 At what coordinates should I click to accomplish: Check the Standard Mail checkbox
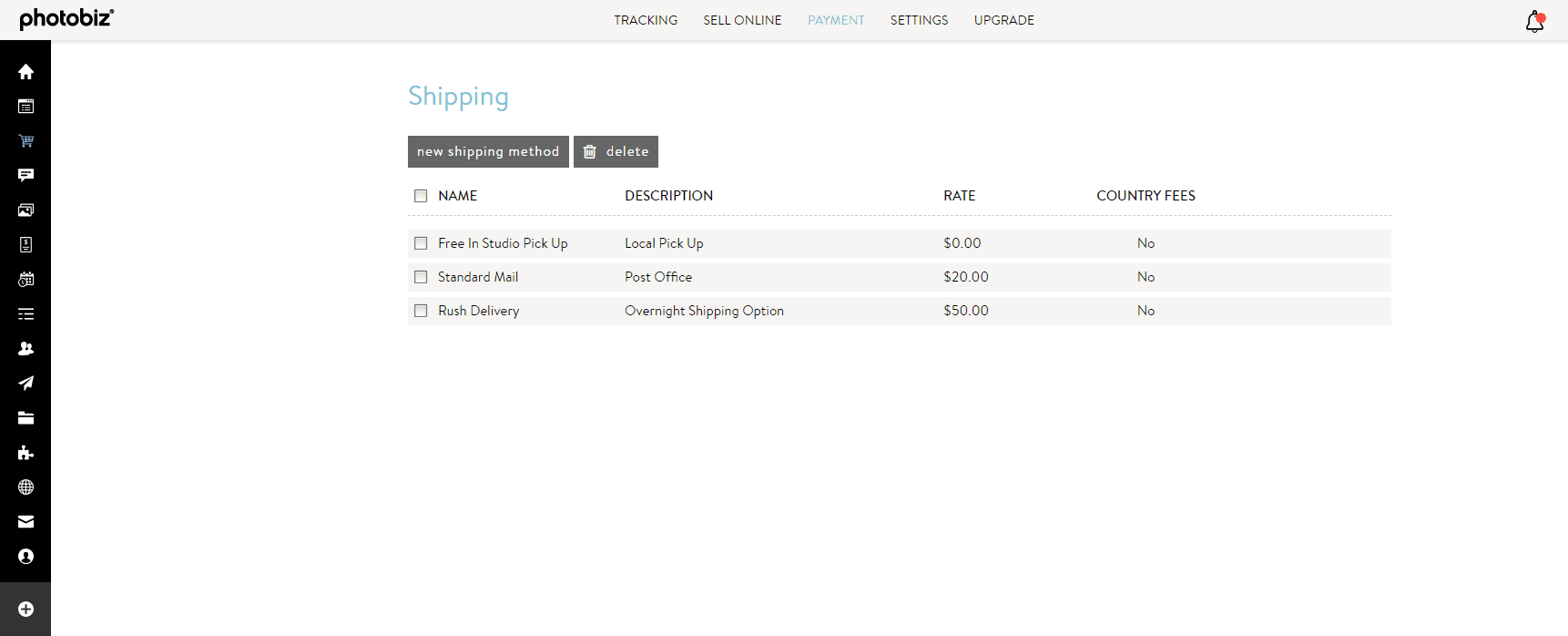pos(421,277)
